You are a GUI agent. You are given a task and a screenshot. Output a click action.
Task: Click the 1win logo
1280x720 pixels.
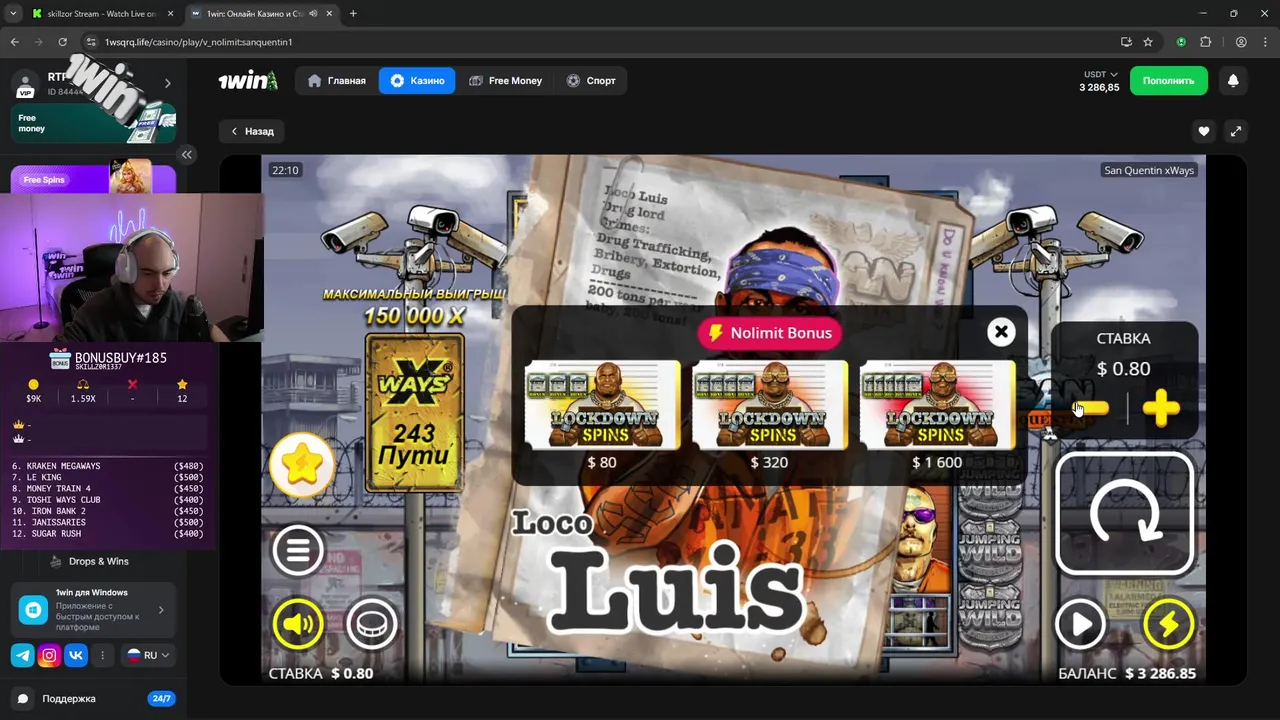pos(248,81)
